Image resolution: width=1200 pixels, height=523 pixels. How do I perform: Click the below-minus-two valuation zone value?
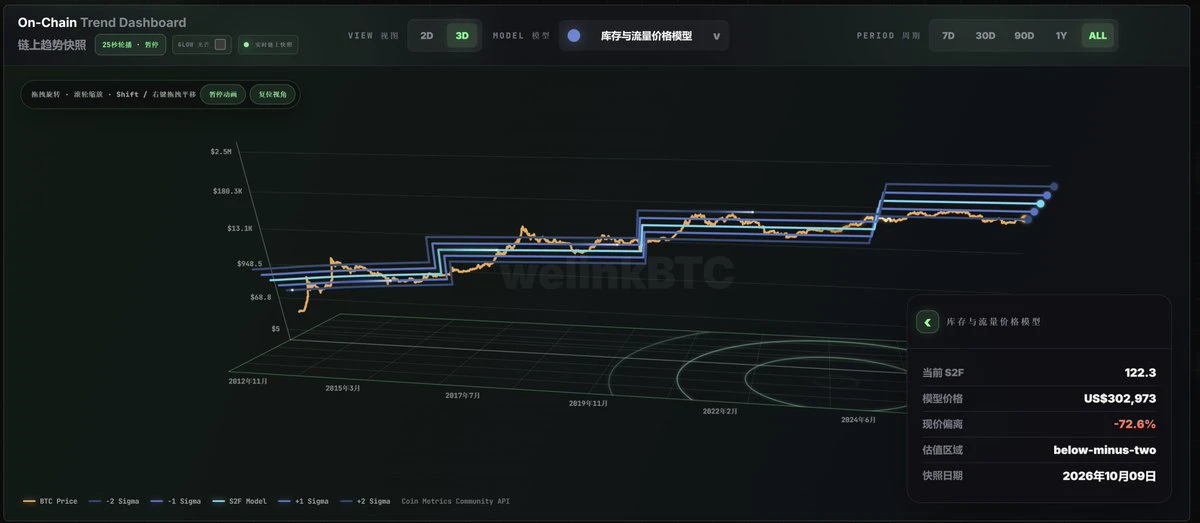(x=1105, y=450)
